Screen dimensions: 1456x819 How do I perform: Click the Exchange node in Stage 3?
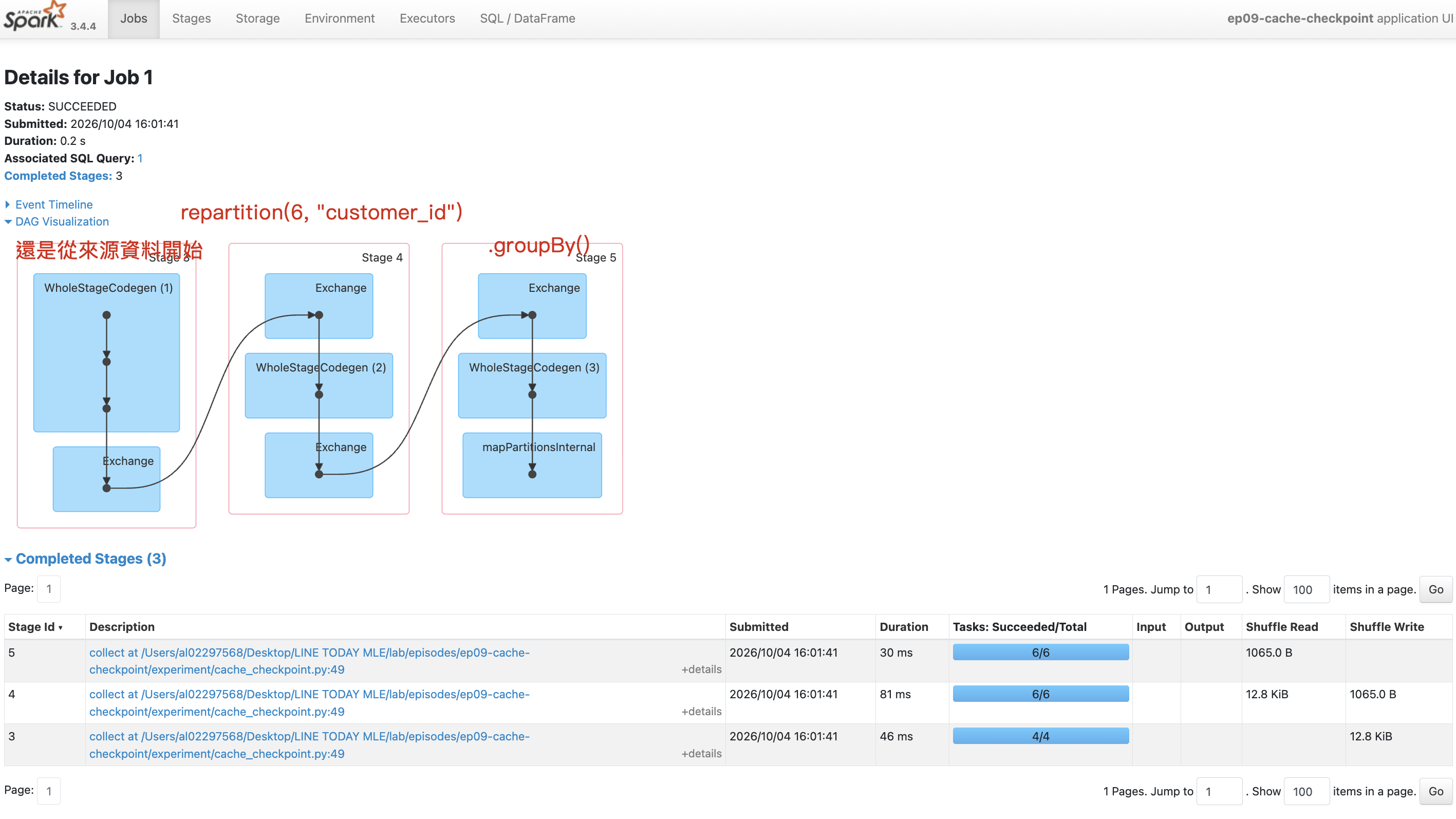pos(107,479)
